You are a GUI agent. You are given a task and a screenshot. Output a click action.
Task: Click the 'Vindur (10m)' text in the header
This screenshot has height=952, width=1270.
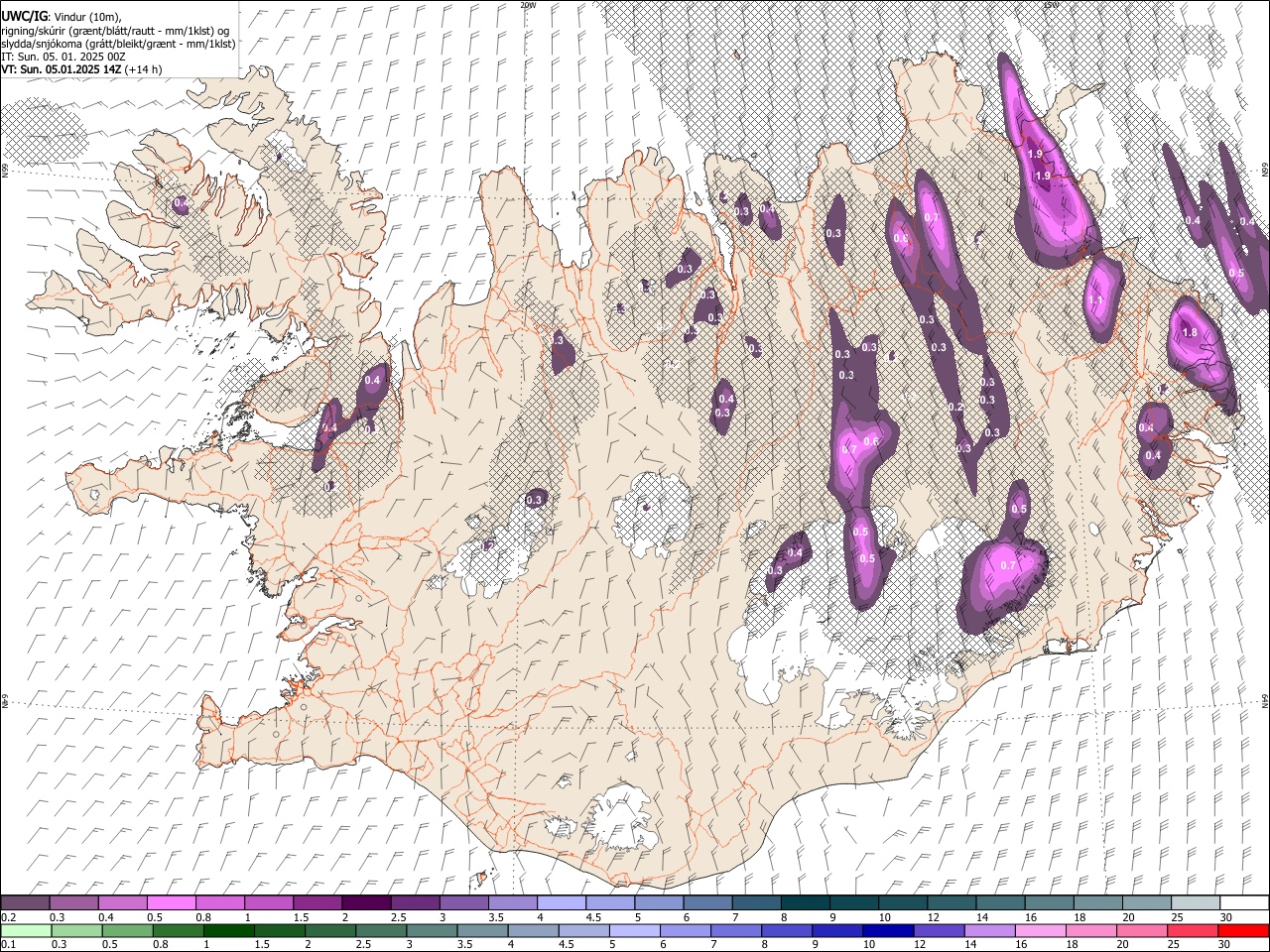click(x=87, y=16)
